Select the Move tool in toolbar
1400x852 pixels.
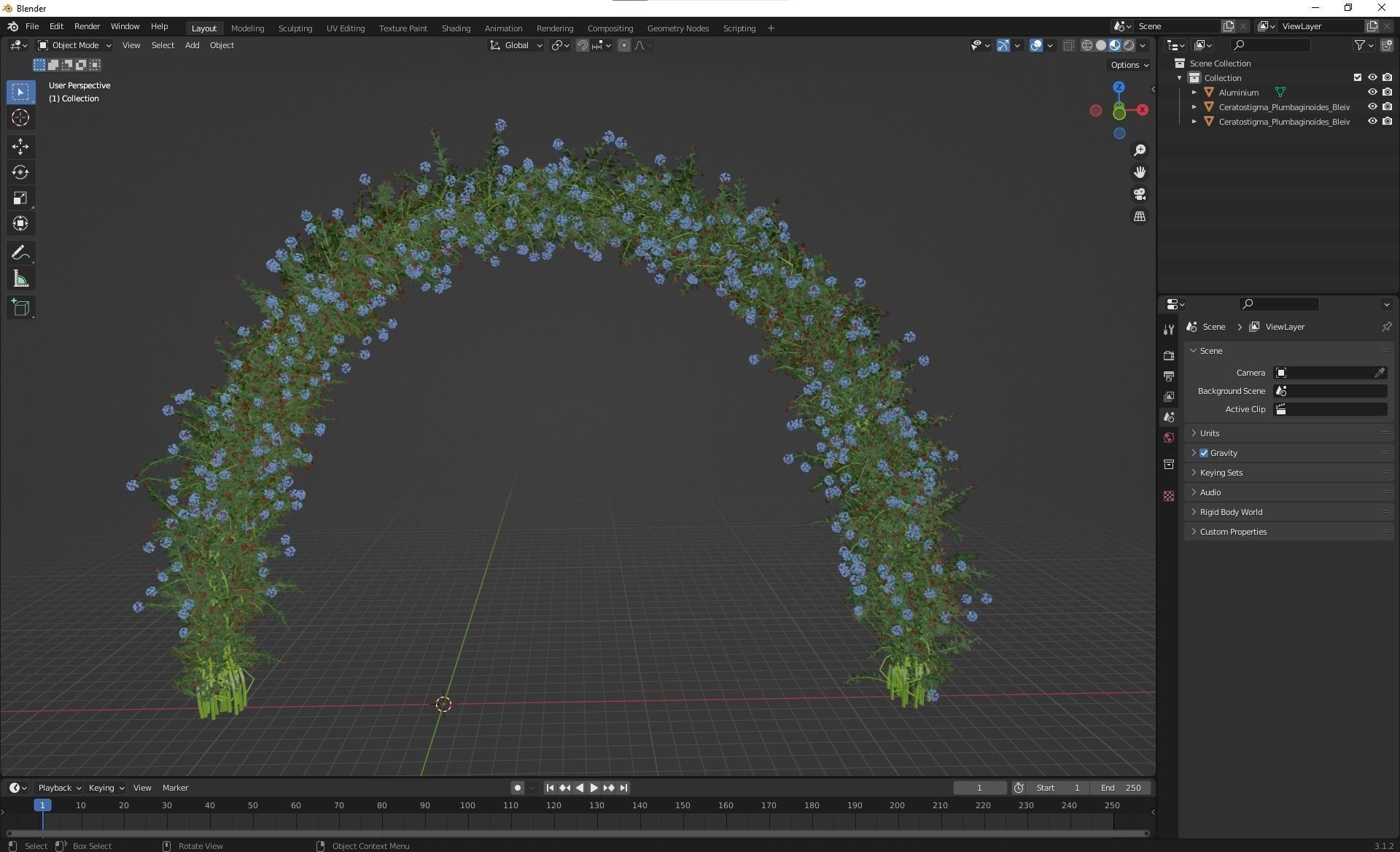20,147
